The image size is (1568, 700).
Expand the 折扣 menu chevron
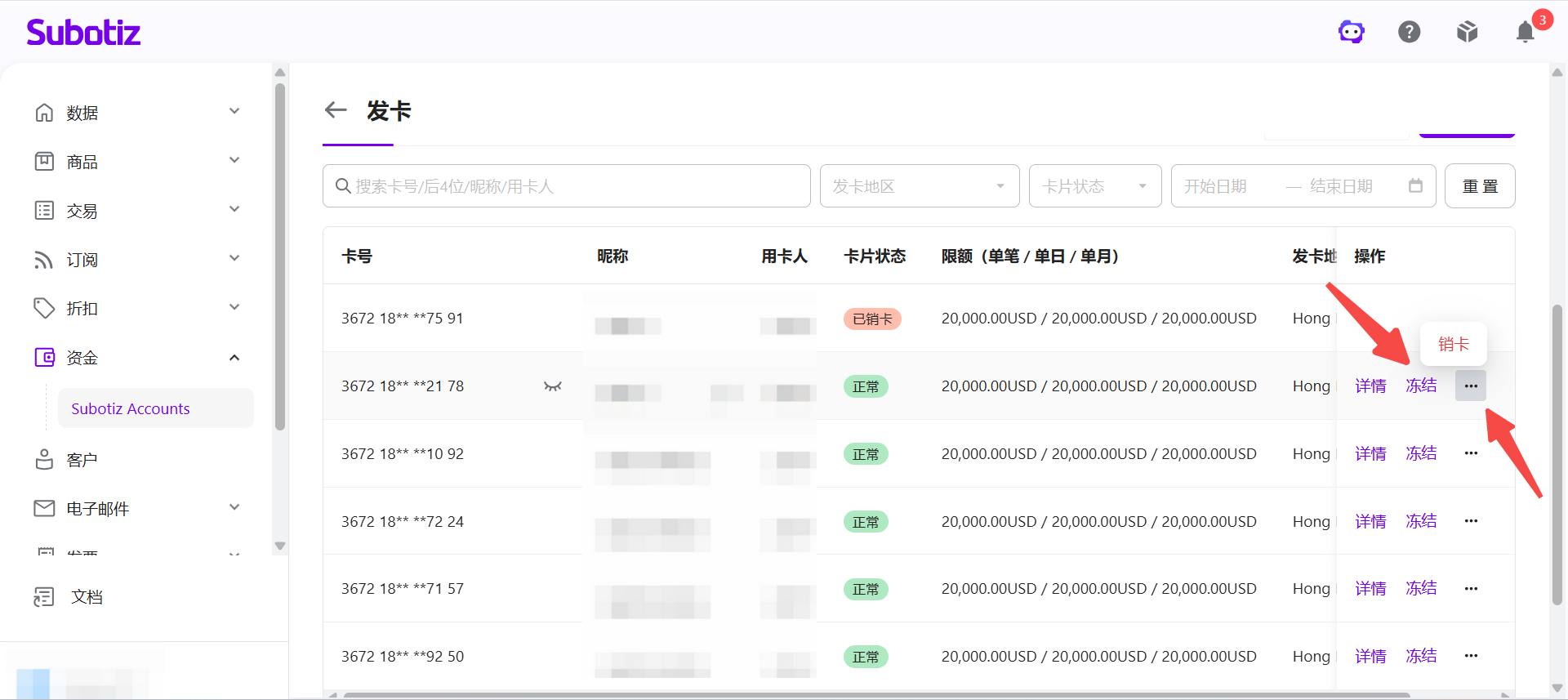pos(234,308)
